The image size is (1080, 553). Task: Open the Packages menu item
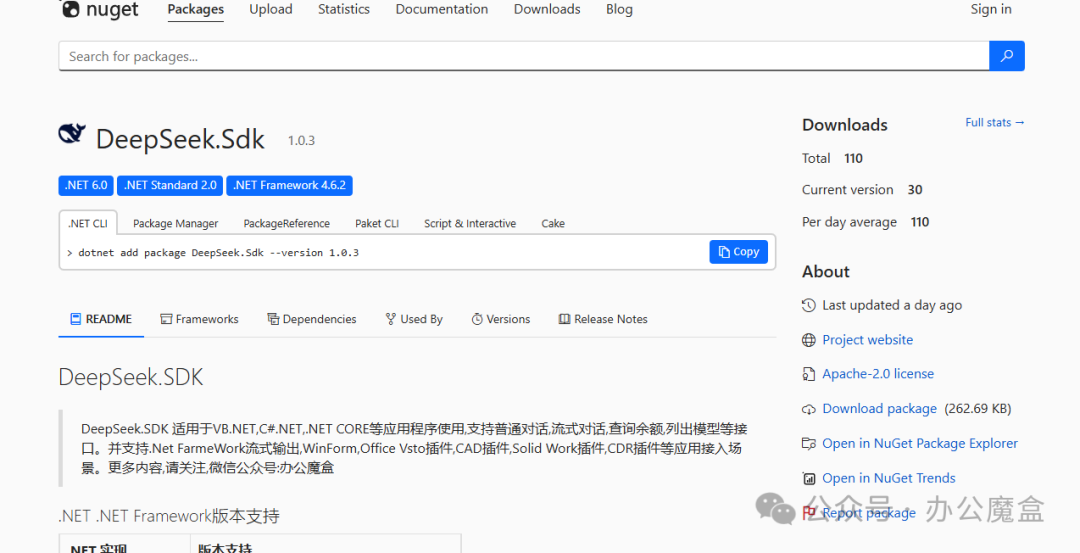[x=196, y=9]
